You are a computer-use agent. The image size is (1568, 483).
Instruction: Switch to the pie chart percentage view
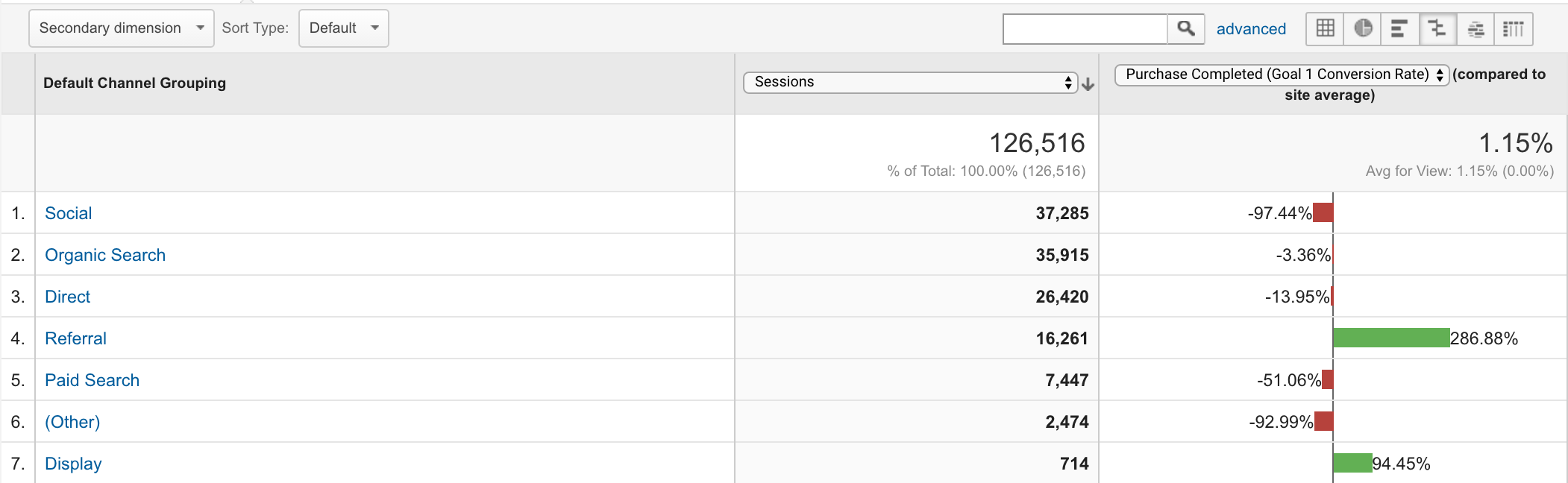point(1363,29)
